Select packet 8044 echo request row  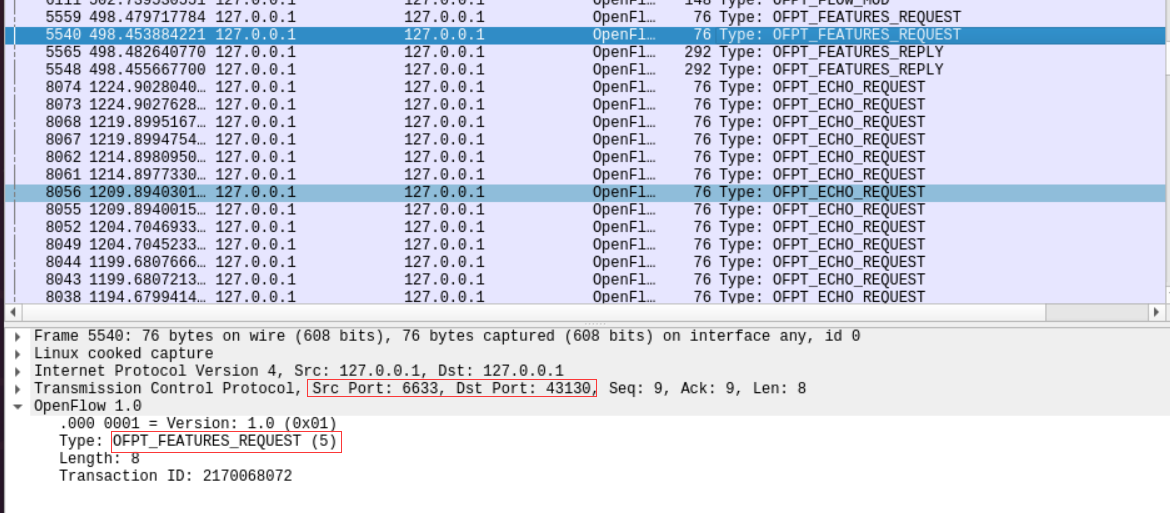pos(585,262)
